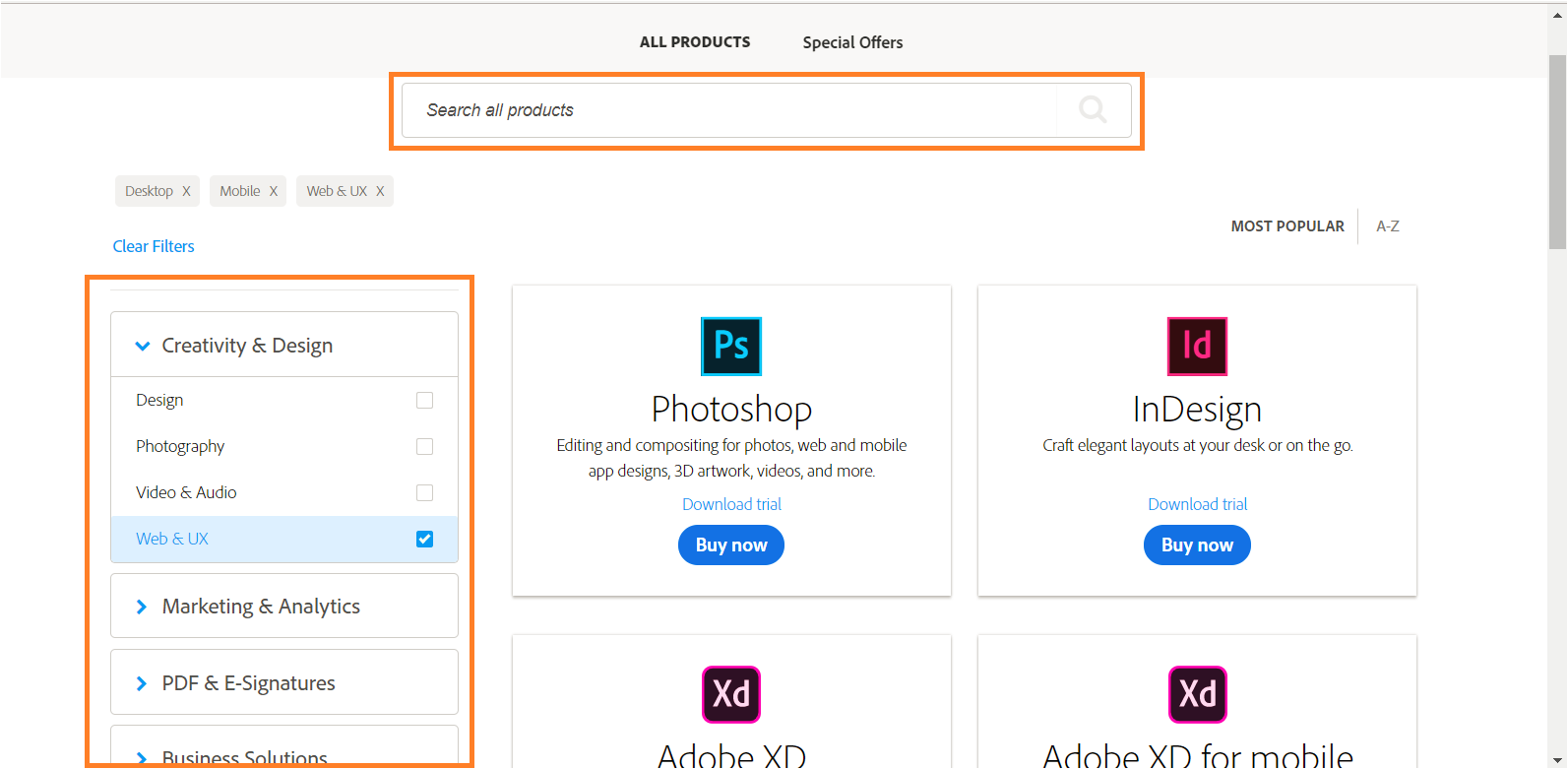Open the ALL PRODUCTS tab
The height and width of the screenshot is (769, 1568).
pos(695,42)
